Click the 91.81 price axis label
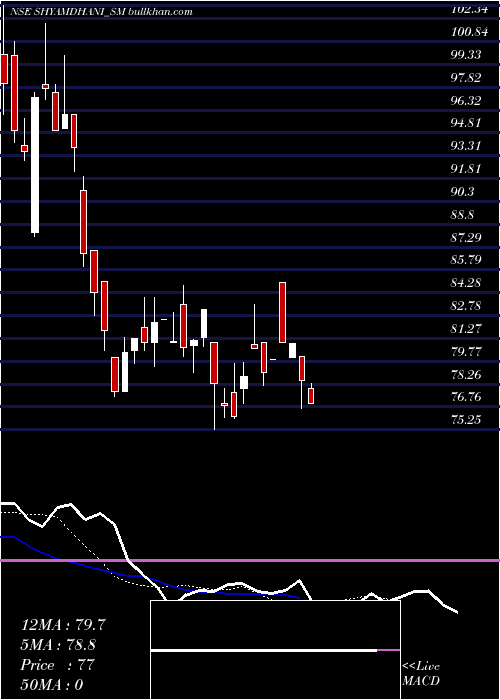500x700 pixels. tap(466, 169)
